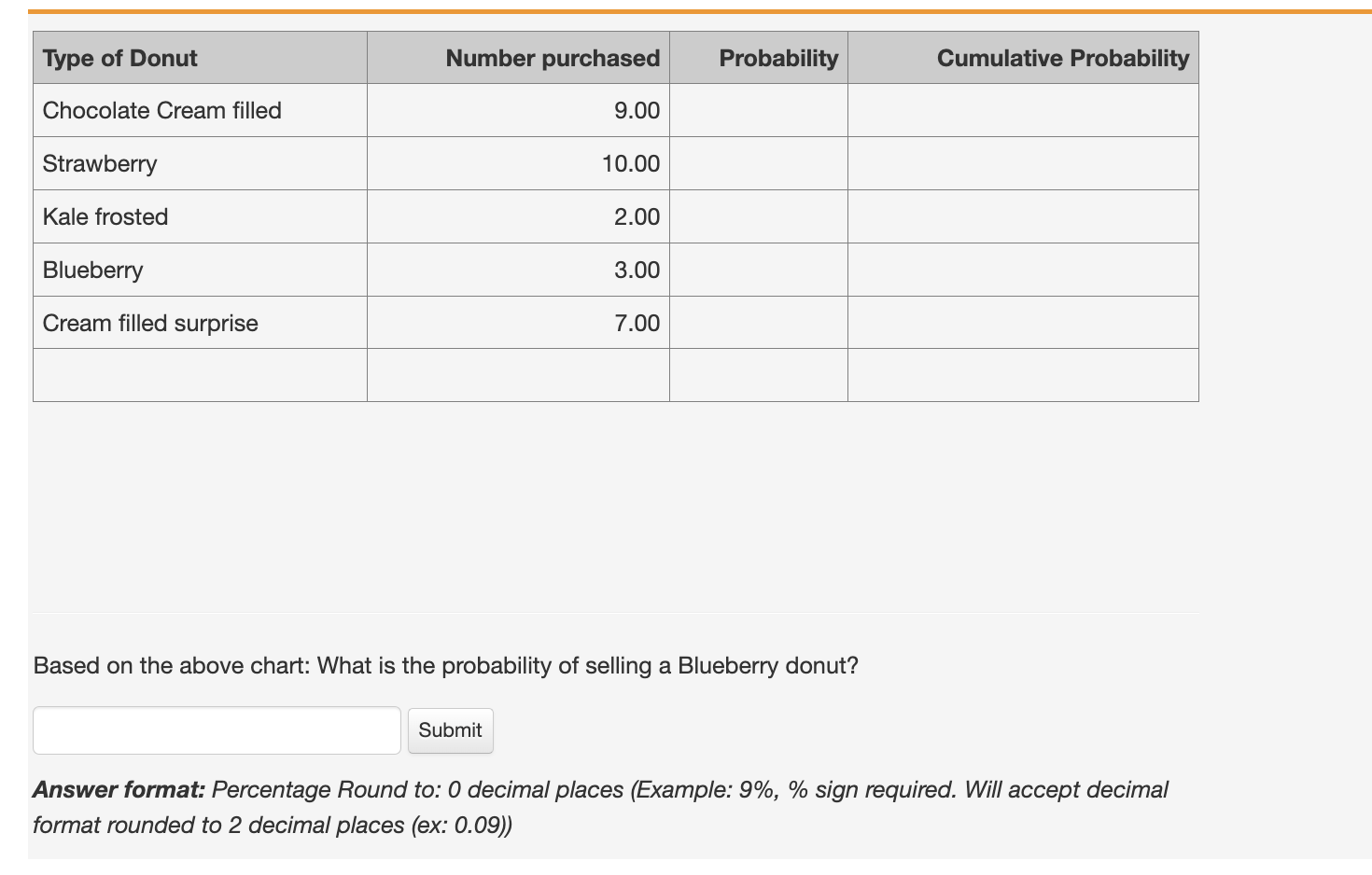This screenshot has width=1372, height=875.
Task: Click the 'Chocolate Cream filled' table cell
Action: (161, 110)
